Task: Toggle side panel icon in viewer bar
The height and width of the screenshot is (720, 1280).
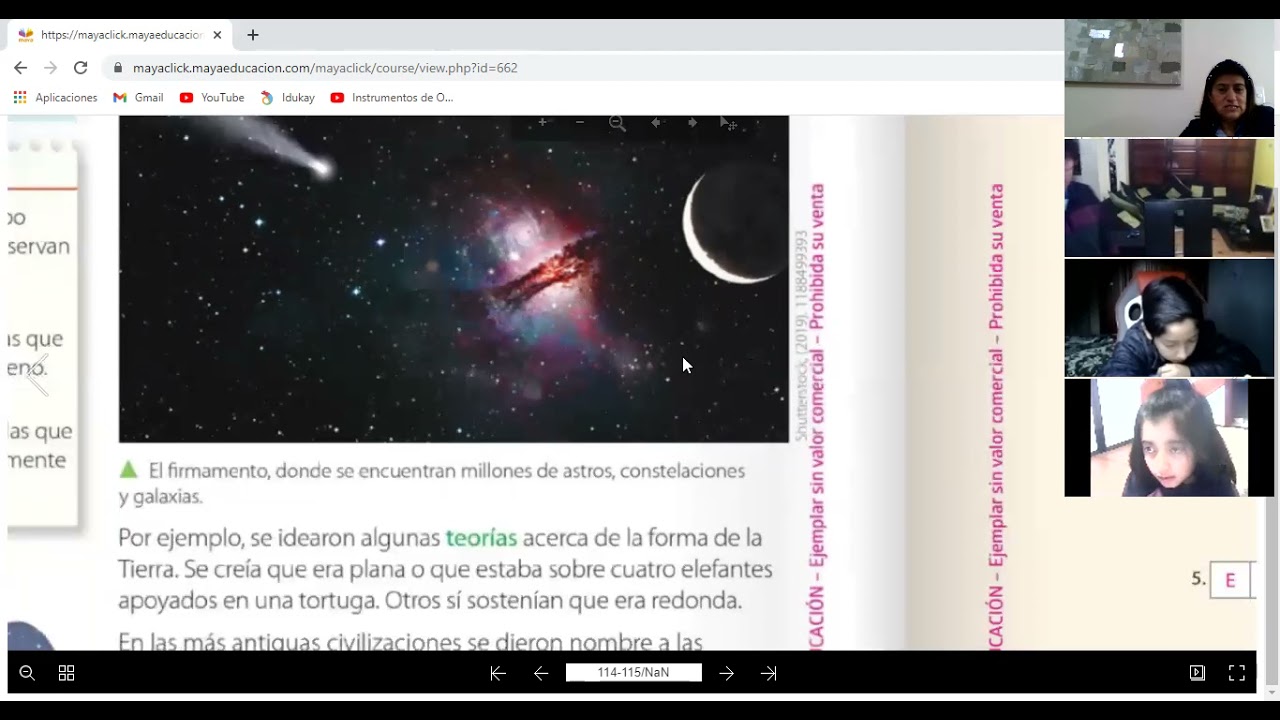Action: (1197, 673)
